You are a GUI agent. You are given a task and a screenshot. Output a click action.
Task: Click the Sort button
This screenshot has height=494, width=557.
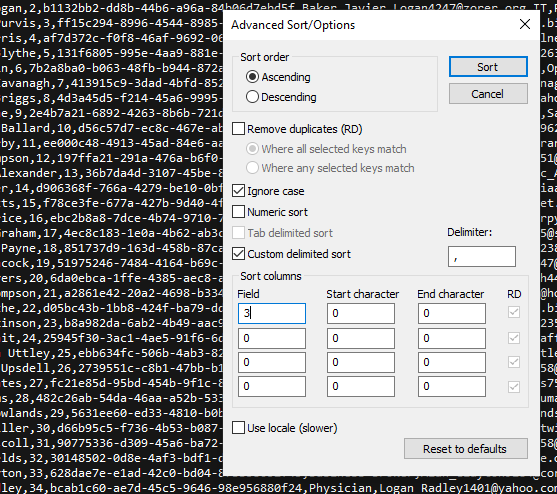tap(488, 66)
